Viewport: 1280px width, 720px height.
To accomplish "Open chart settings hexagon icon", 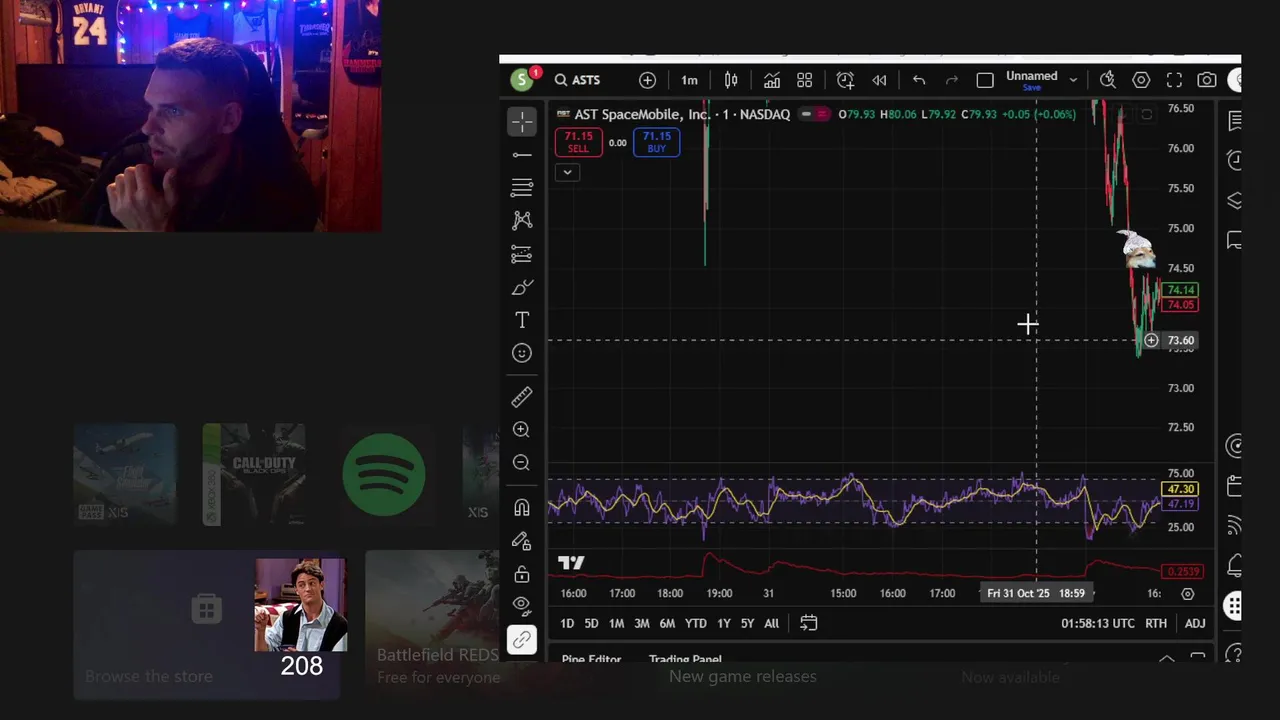I will pos(1141,80).
